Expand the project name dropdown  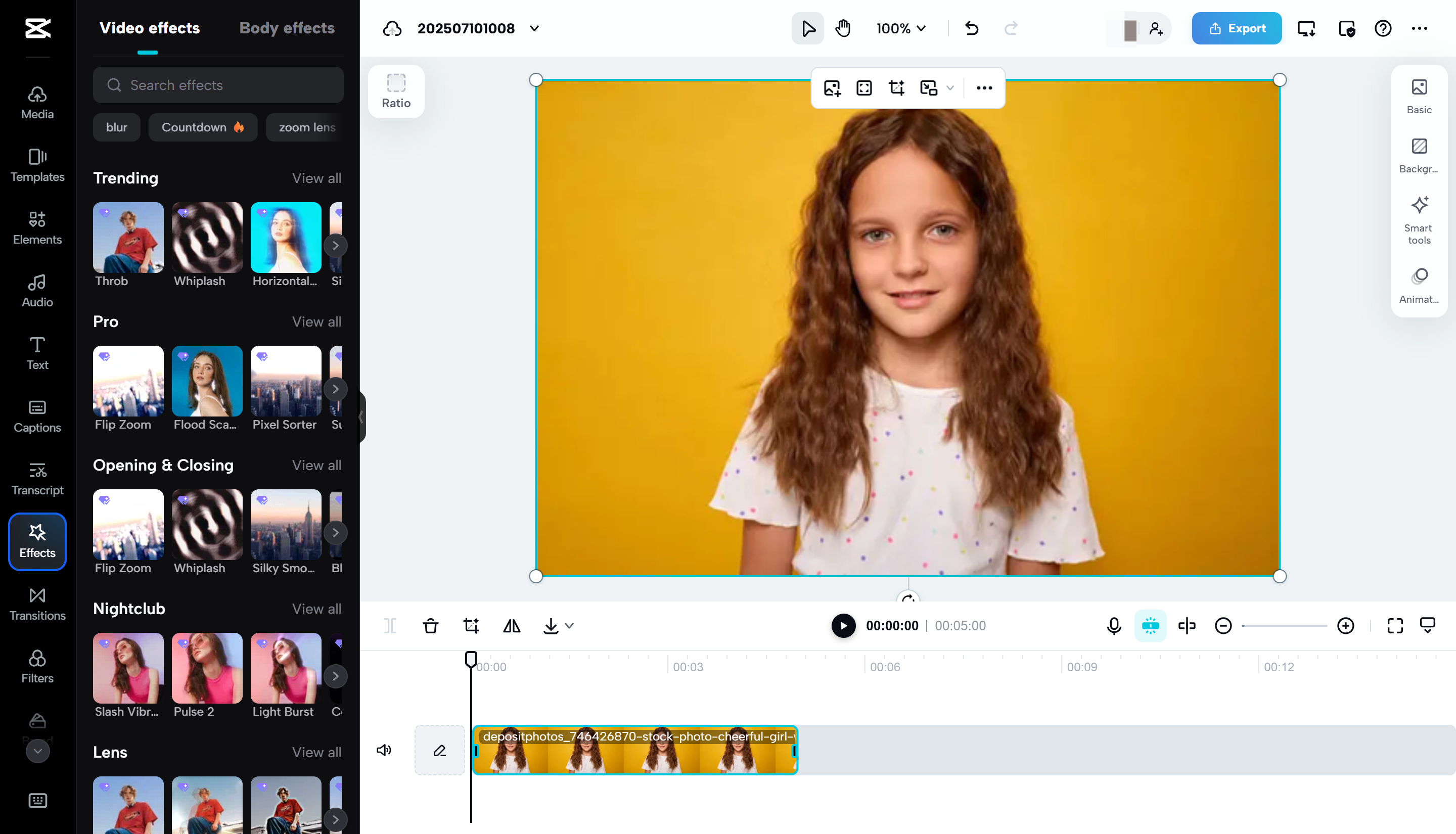click(534, 28)
